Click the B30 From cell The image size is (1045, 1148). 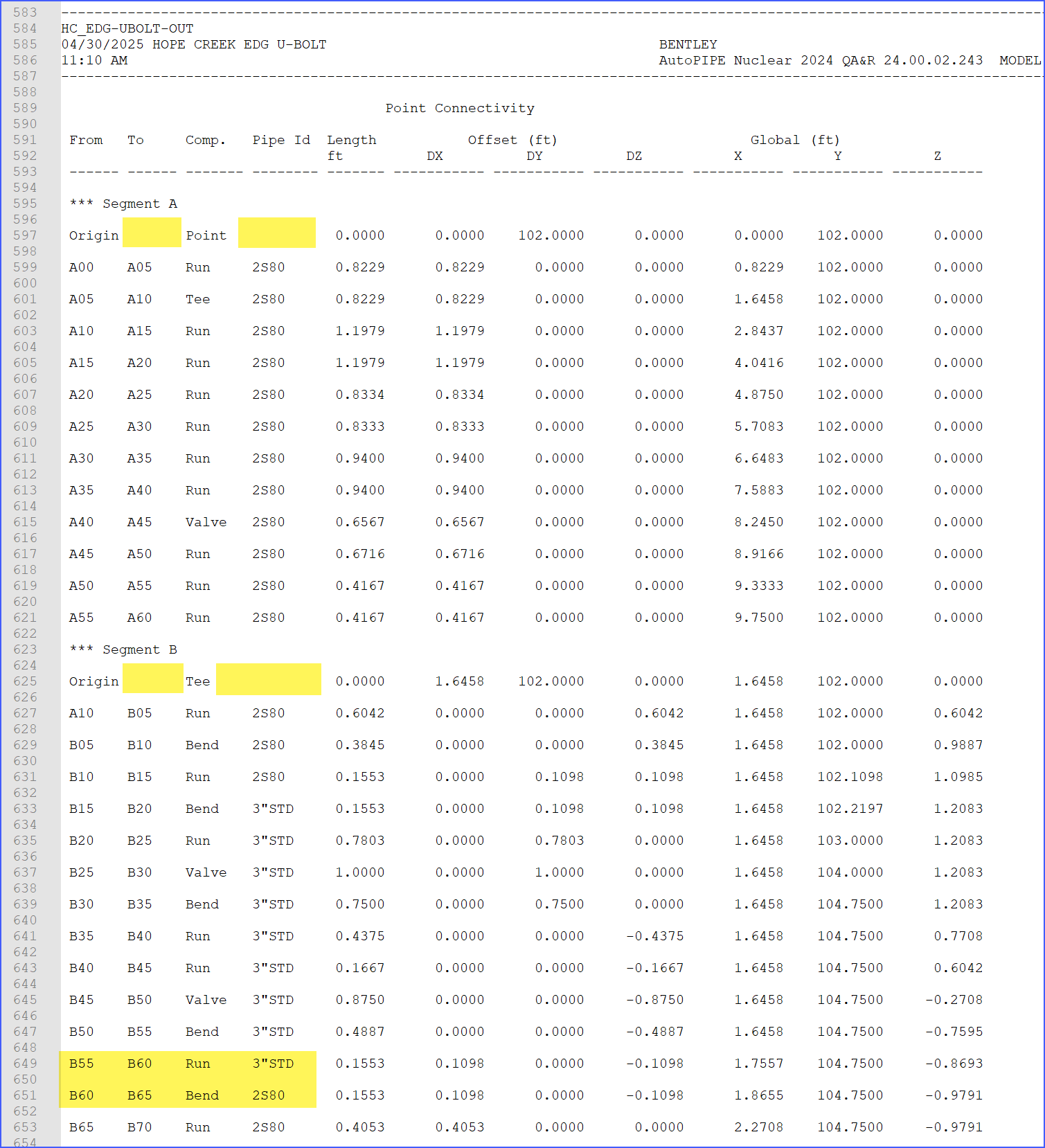point(82,904)
